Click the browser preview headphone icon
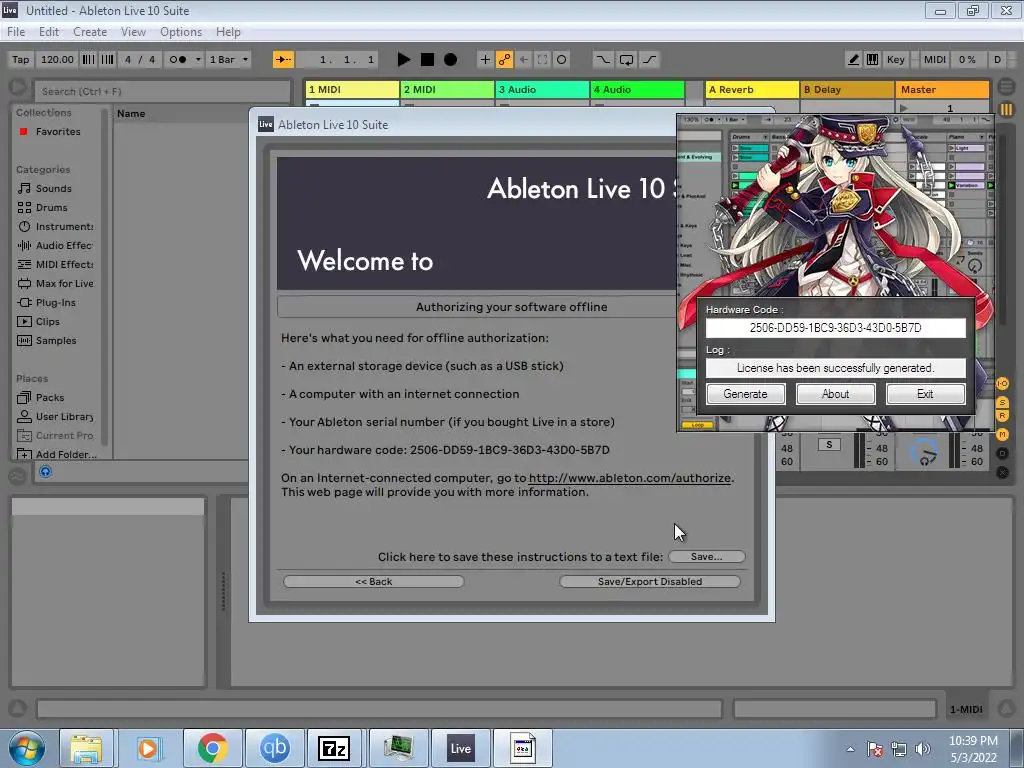This screenshot has width=1024, height=768. coord(45,472)
